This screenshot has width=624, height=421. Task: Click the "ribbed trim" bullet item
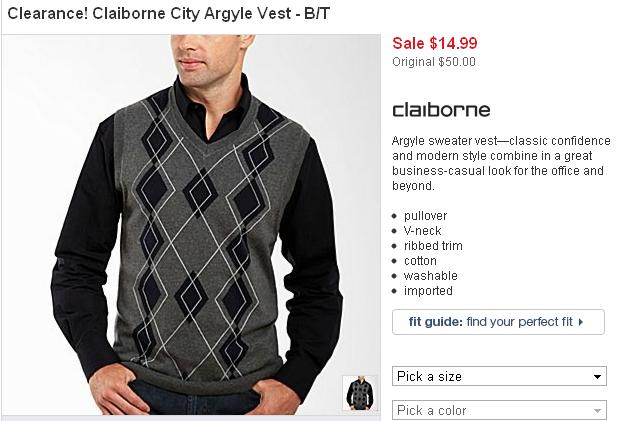click(x=433, y=246)
